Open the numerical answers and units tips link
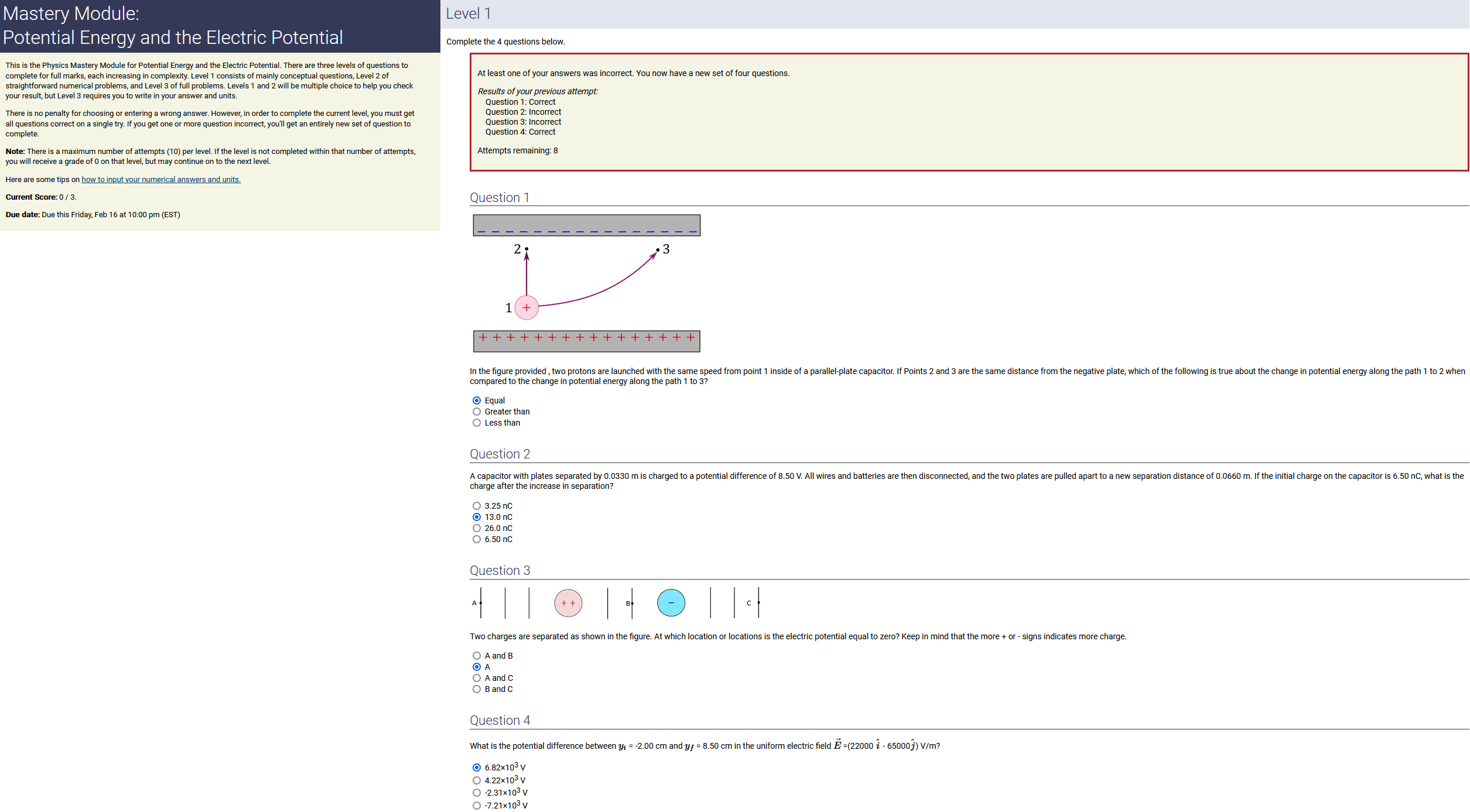Screen dimensions: 1470x812 tap(160, 180)
